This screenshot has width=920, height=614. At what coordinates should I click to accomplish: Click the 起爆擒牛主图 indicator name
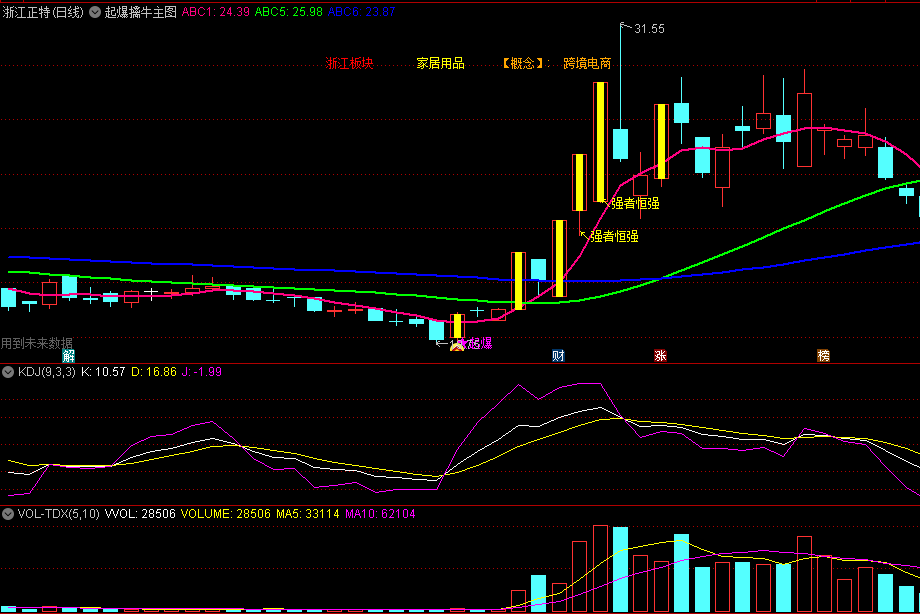point(141,12)
